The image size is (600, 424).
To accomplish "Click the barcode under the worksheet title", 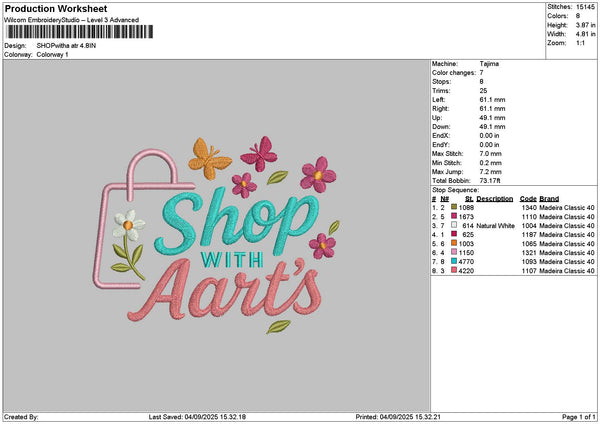I will [x=80, y=32].
